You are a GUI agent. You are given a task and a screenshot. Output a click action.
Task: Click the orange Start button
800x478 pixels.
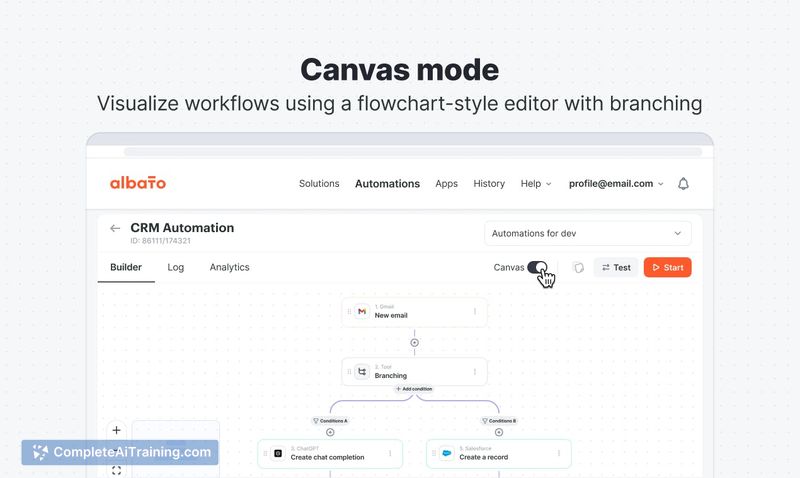coord(667,267)
